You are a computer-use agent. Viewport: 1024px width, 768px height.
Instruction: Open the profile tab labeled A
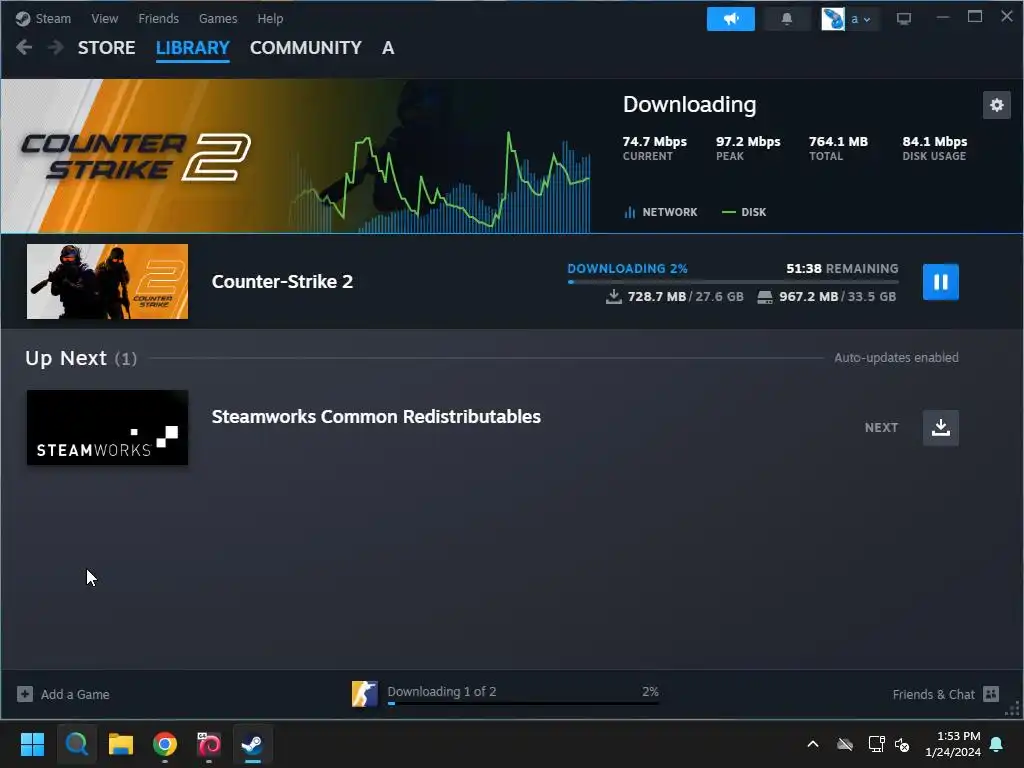(x=388, y=48)
